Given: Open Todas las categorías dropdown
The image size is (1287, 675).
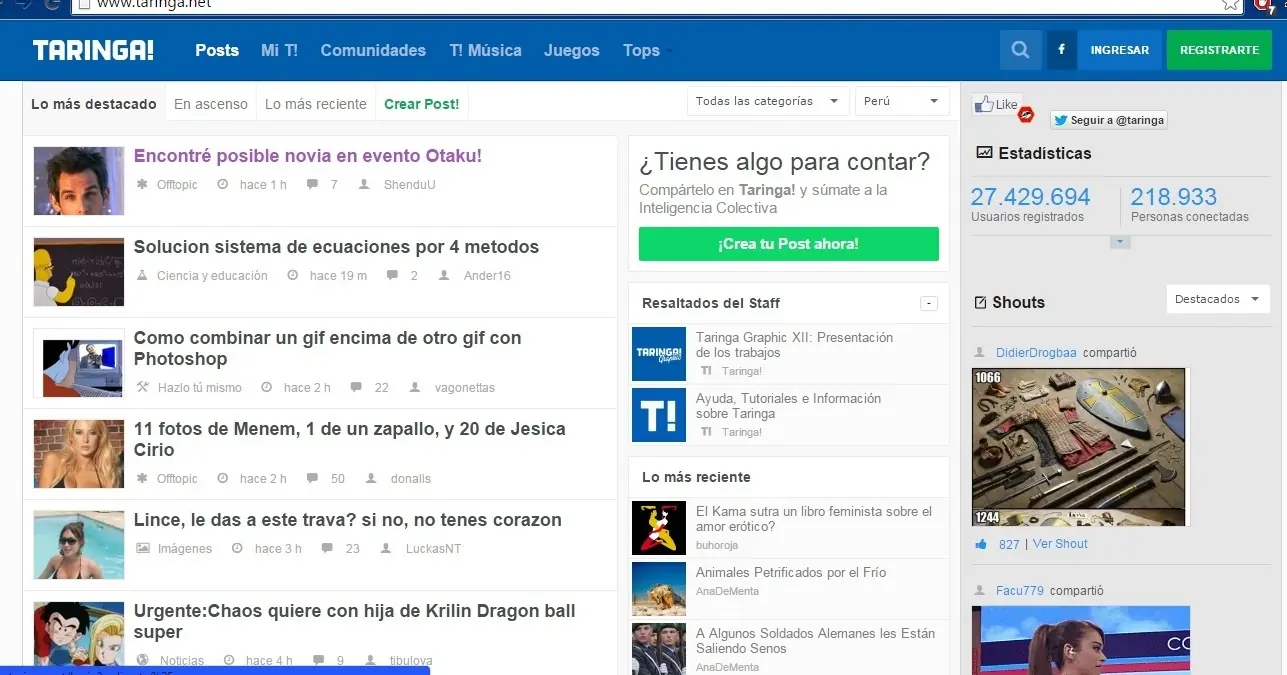Looking at the screenshot, I should [x=768, y=101].
